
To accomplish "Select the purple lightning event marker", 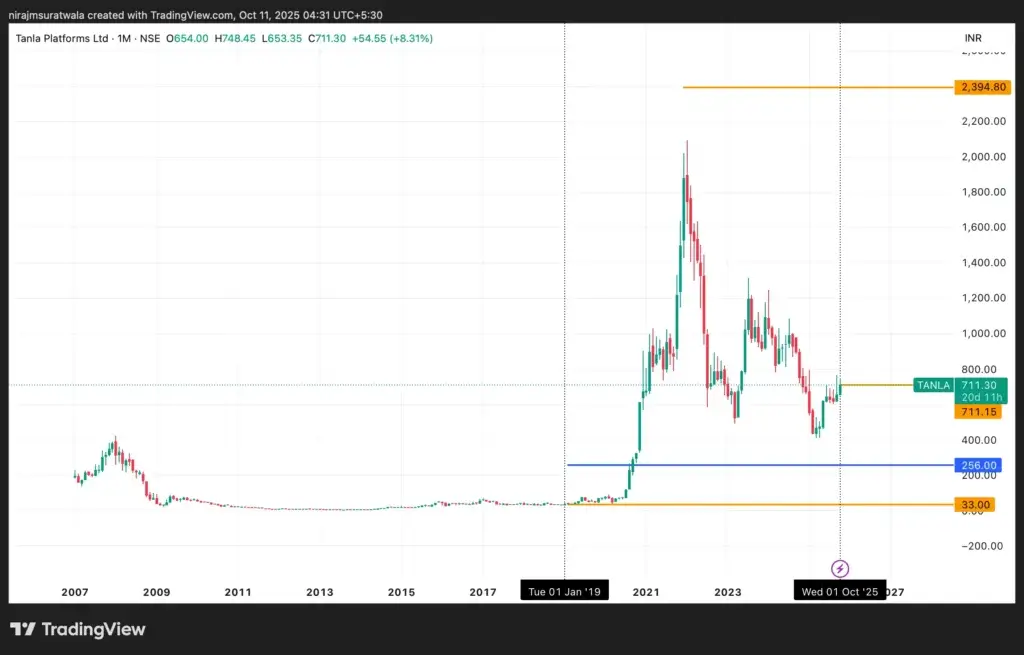I will pyautogui.click(x=838, y=569).
